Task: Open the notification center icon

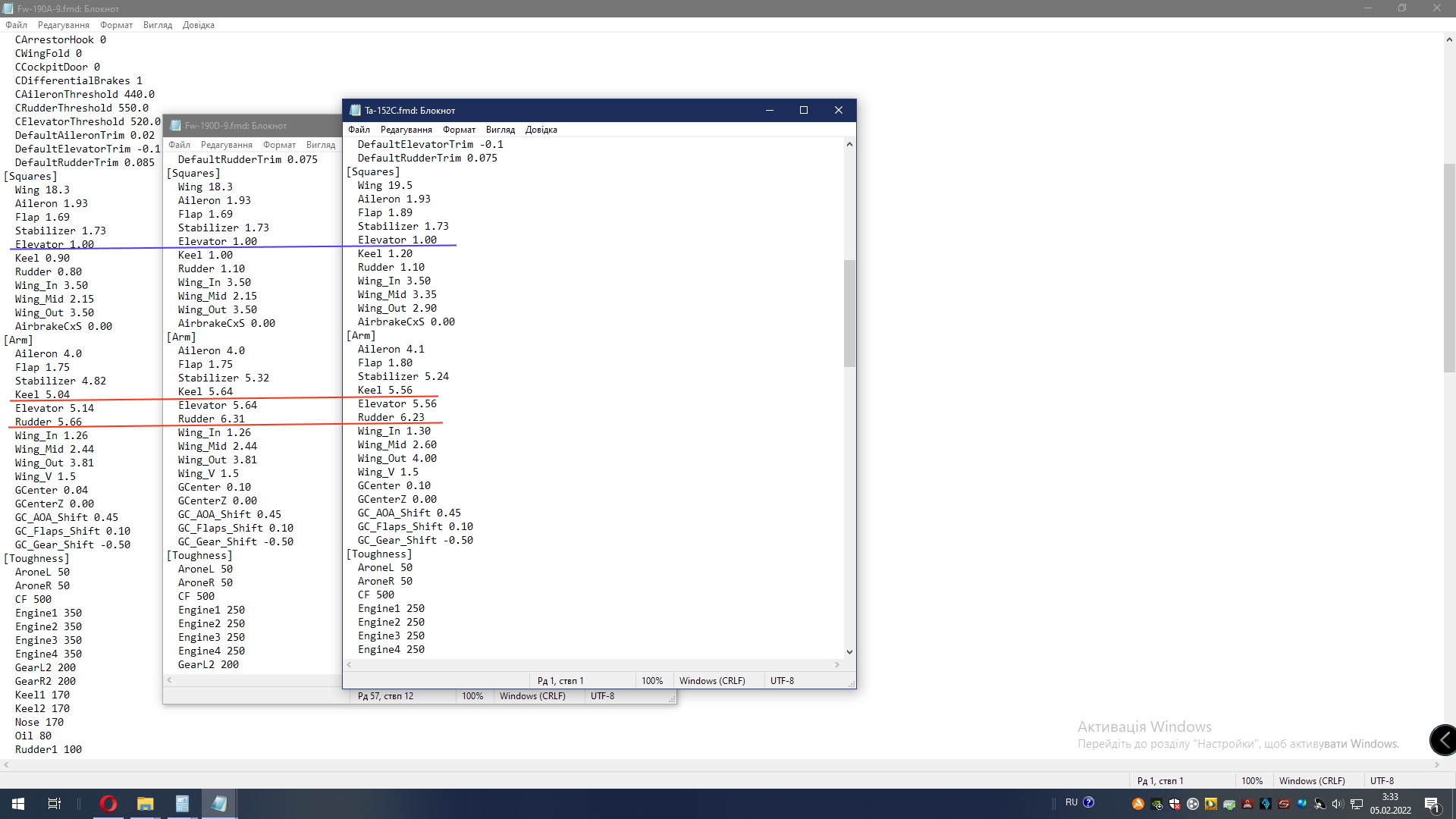Action: point(1432,804)
